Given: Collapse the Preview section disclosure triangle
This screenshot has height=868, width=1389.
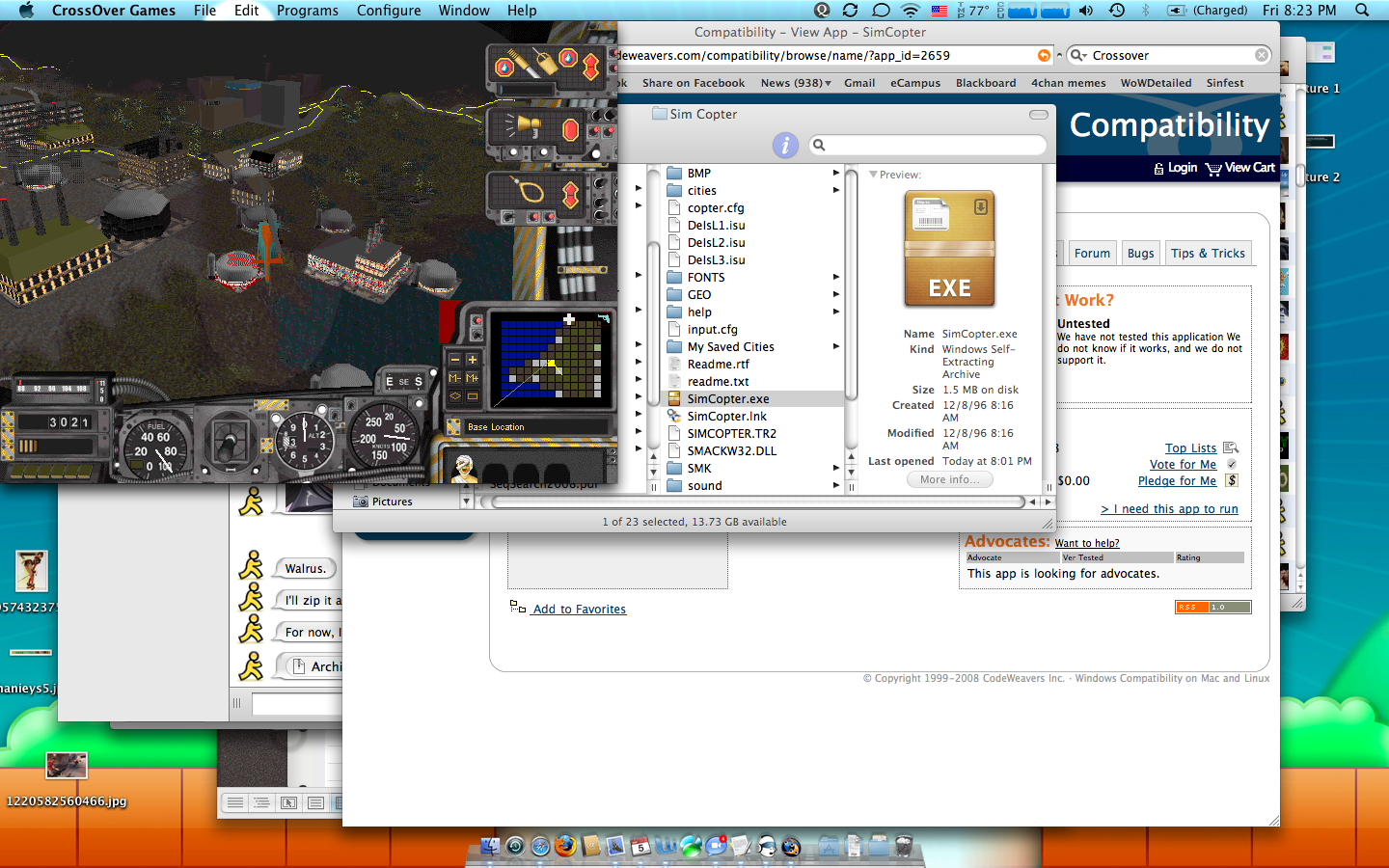Looking at the screenshot, I should tap(875, 175).
